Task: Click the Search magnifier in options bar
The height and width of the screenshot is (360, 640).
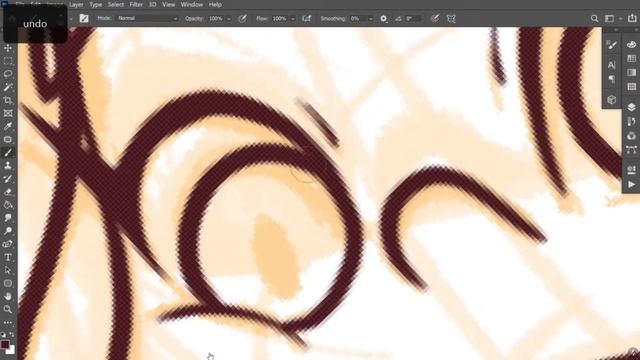Action: [594, 18]
